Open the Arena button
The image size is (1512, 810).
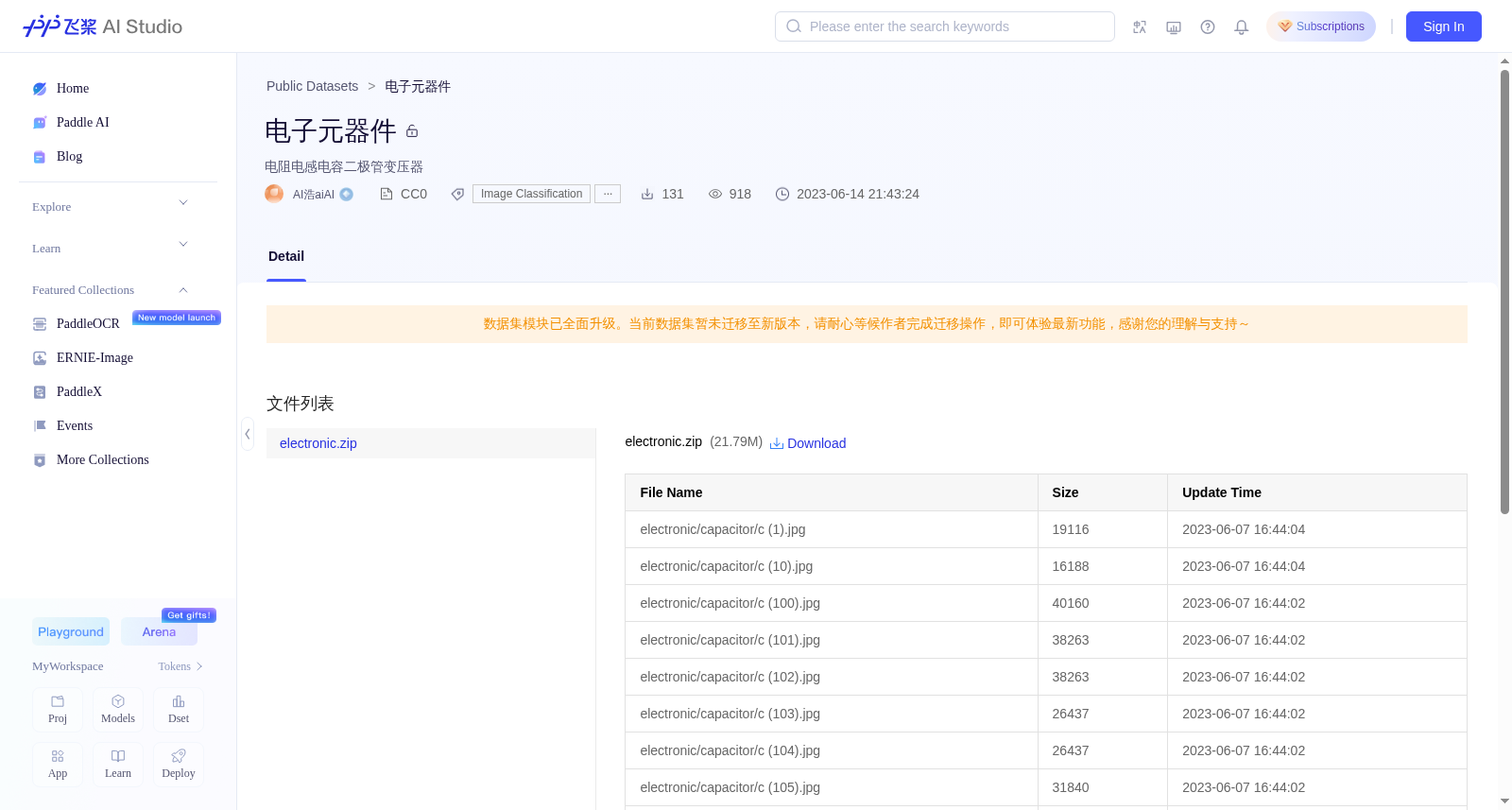click(159, 631)
